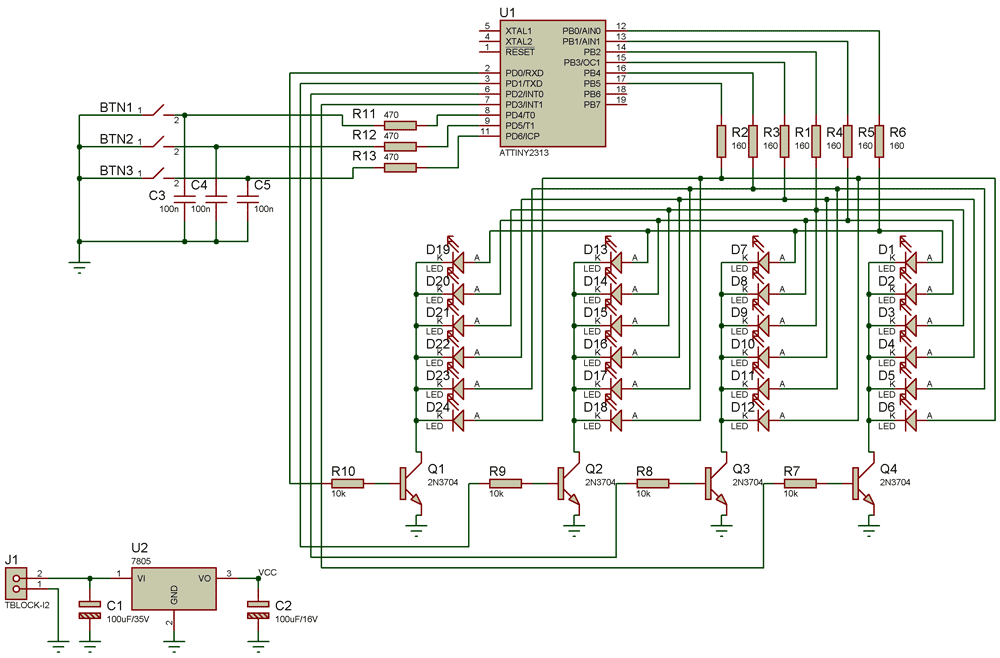
Task: Select the ATTINY2313 chip U1 body
Action: click(x=552, y=84)
